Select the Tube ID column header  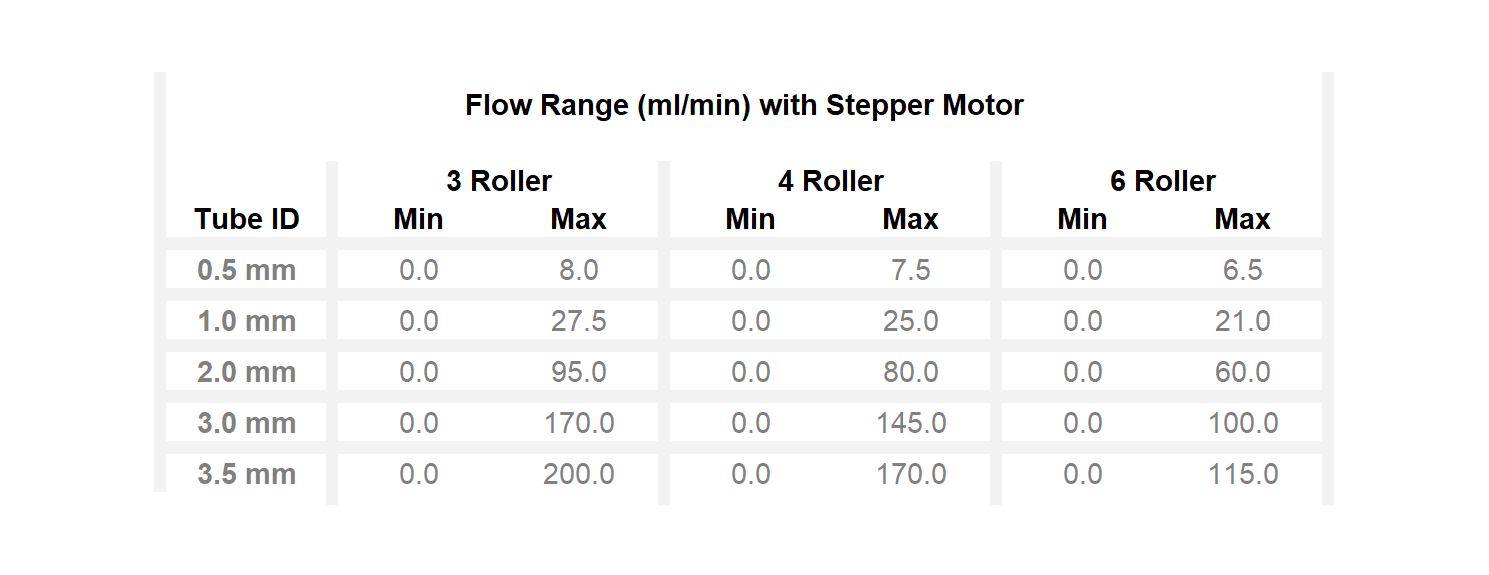247,219
